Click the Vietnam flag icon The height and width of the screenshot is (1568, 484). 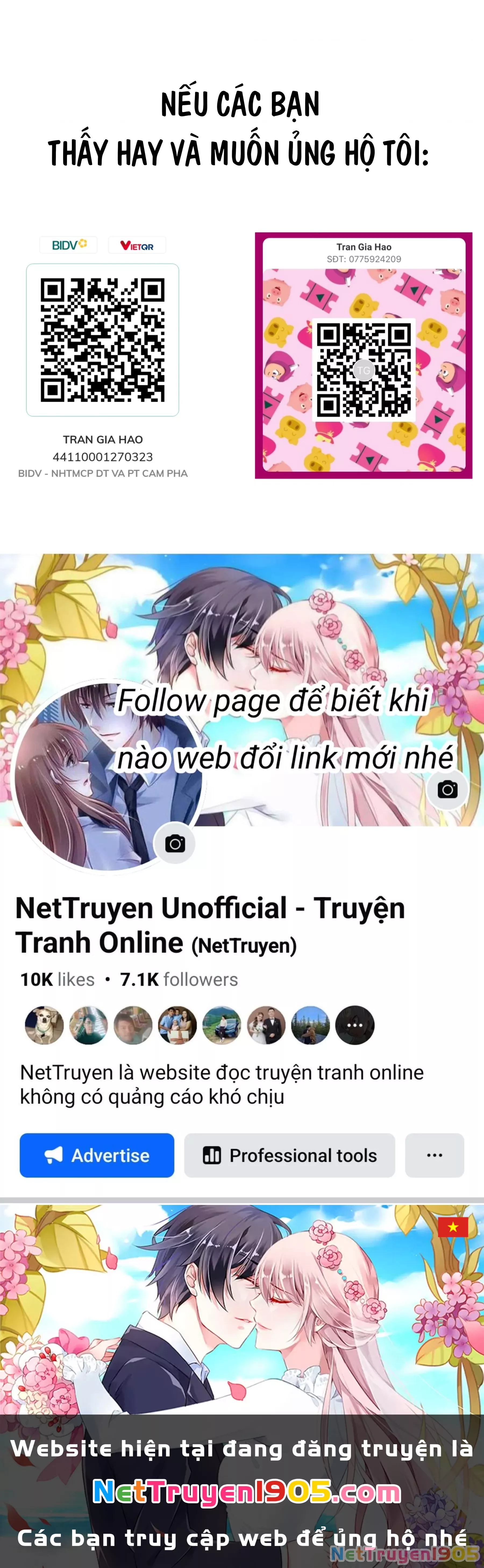pyautogui.click(x=452, y=1227)
